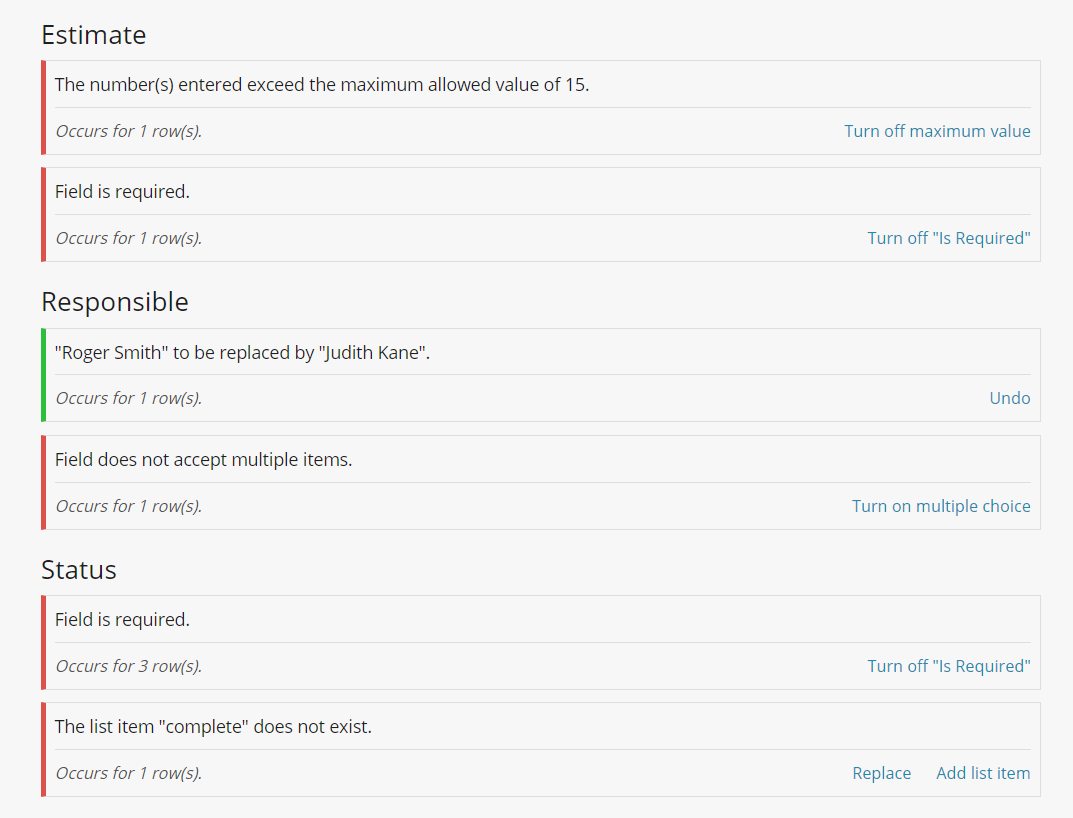Screen dimensions: 1073x818
Task: Click the Estimate section heading
Action: coord(94,35)
